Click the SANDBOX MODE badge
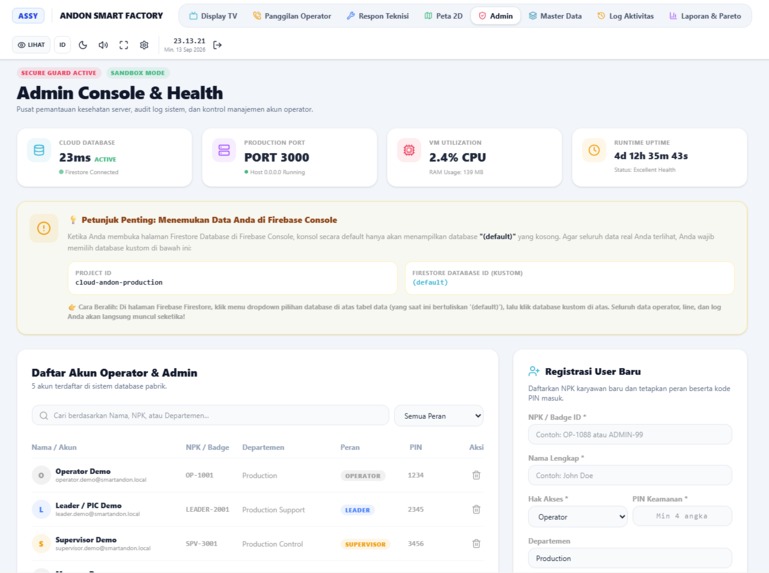The image size is (769, 573). (x=137, y=73)
